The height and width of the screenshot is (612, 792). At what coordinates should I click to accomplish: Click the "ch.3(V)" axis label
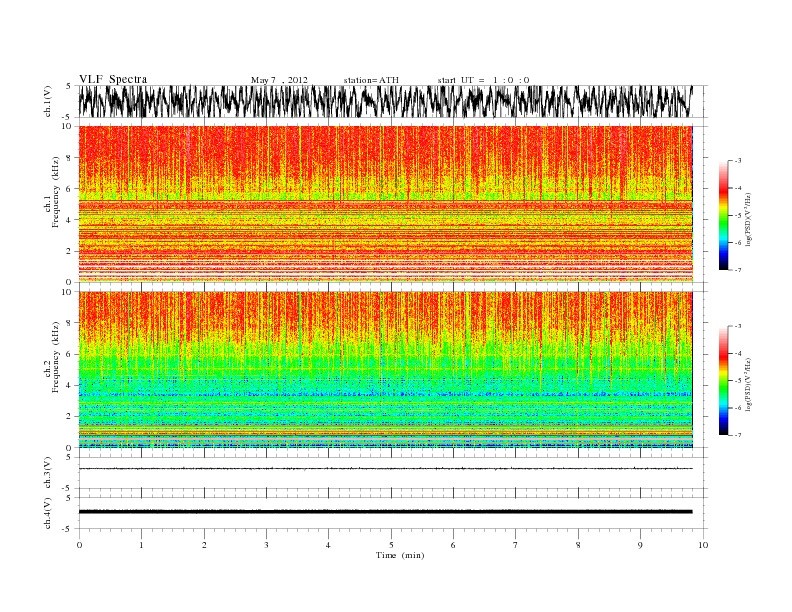coord(48,473)
